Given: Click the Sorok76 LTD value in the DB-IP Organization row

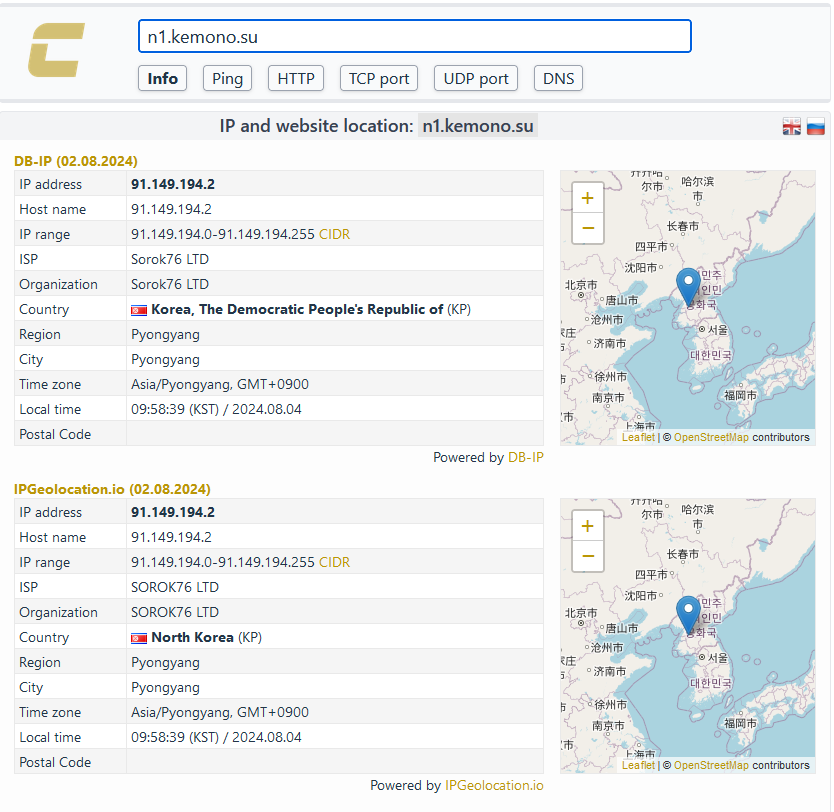Looking at the screenshot, I should 170,284.
